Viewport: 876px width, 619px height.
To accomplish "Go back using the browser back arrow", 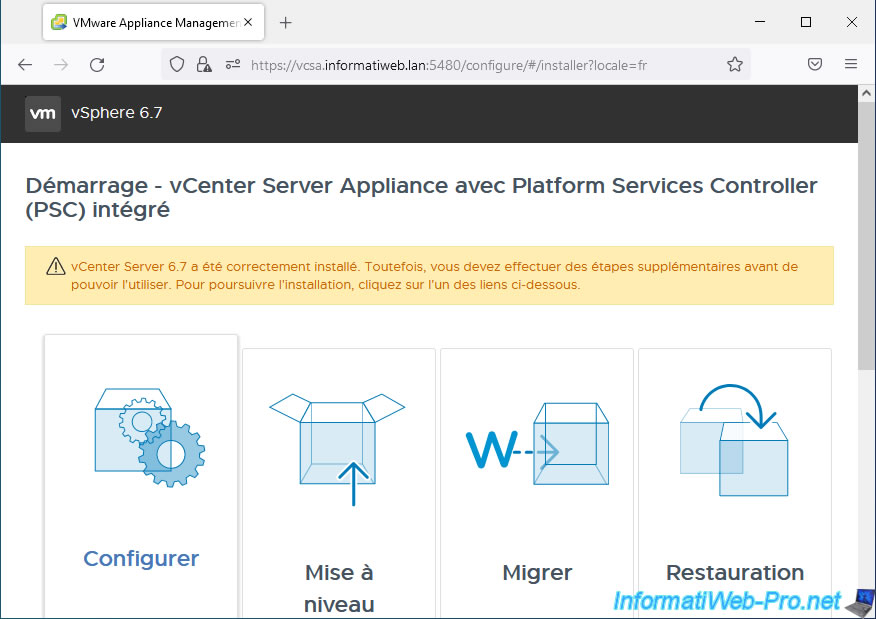I will (x=25, y=64).
